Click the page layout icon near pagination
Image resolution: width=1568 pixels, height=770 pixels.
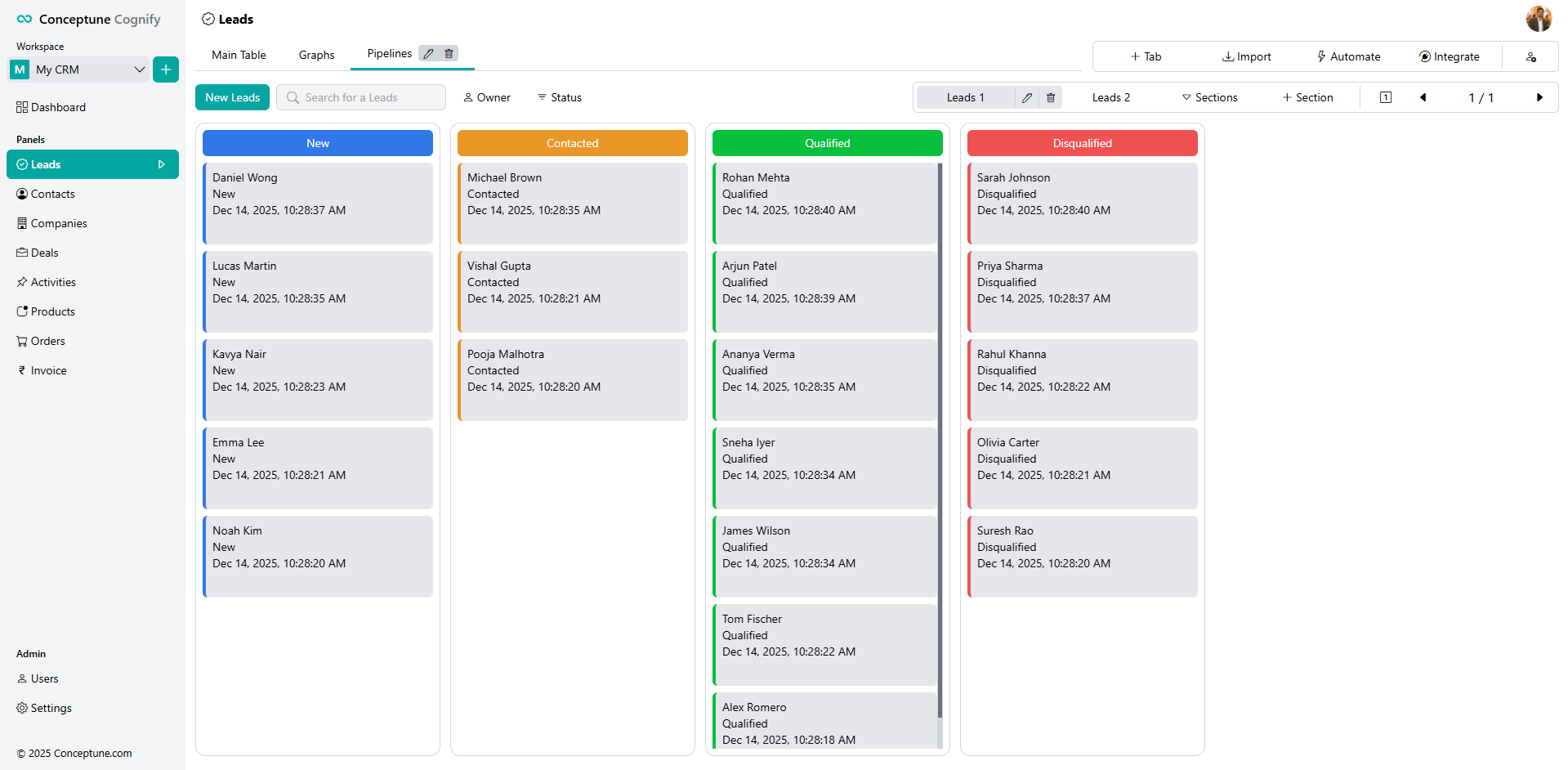tap(1386, 98)
